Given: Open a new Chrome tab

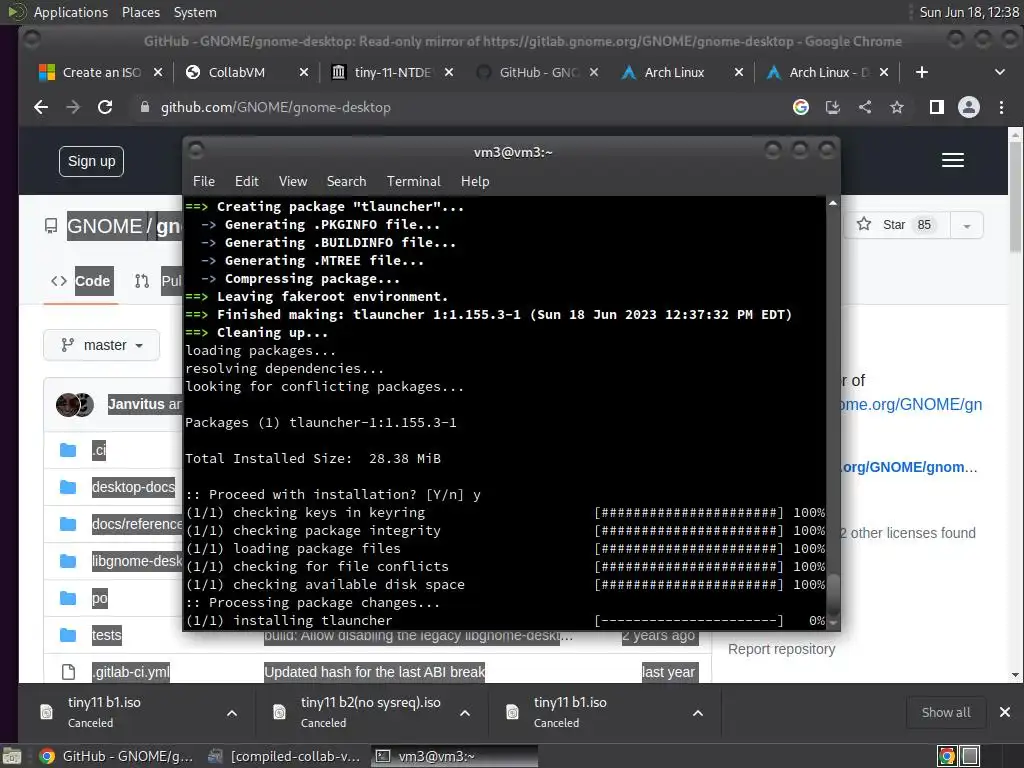Looking at the screenshot, I should pos(921,72).
